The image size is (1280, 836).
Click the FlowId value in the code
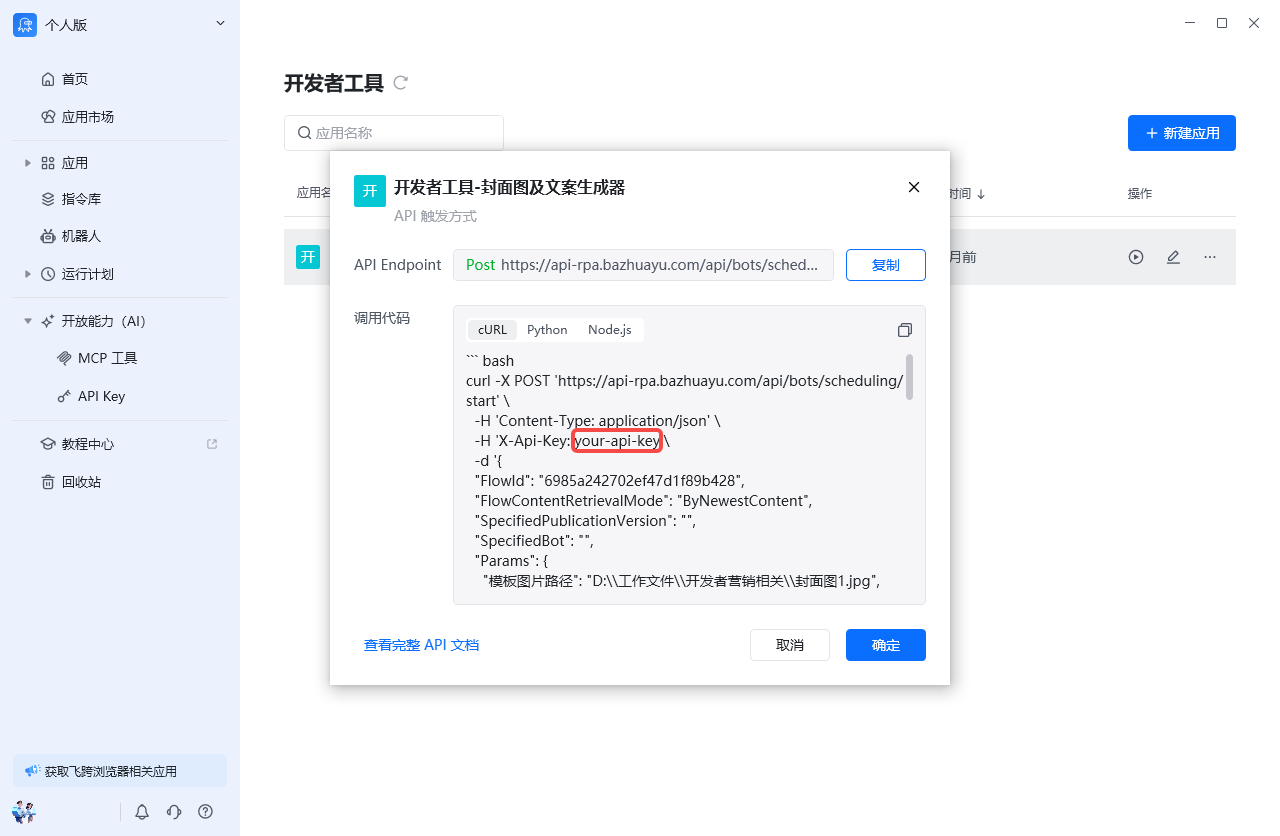(642, 480)
